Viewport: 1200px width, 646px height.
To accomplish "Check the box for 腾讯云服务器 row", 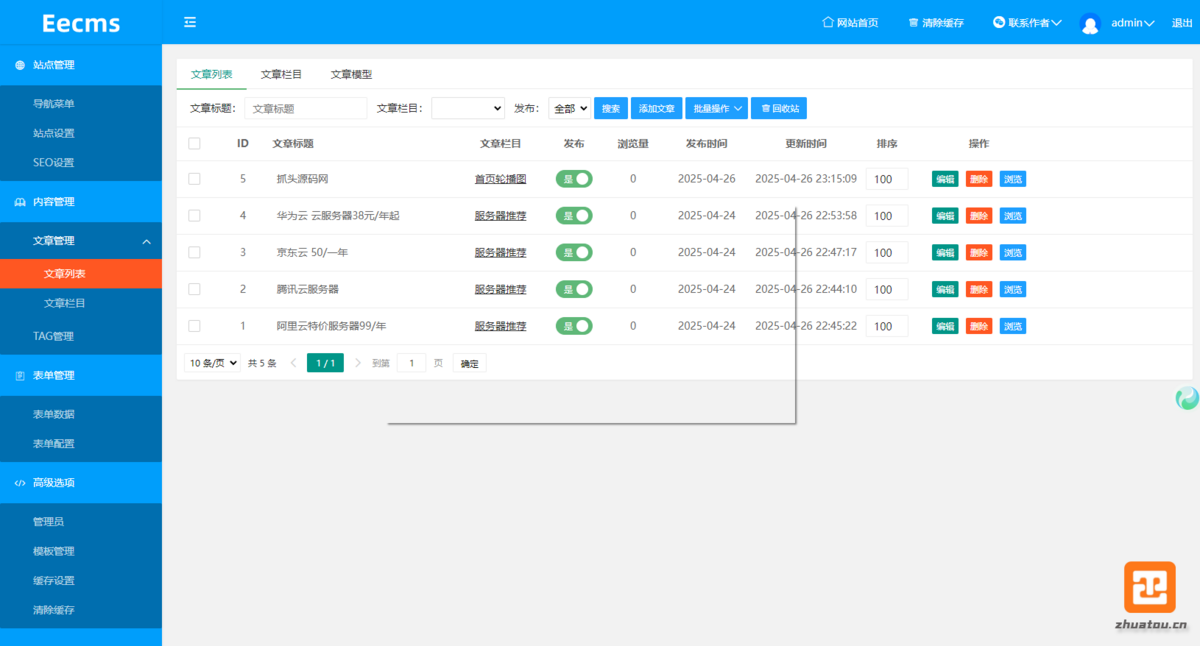I will click(194, 290).
